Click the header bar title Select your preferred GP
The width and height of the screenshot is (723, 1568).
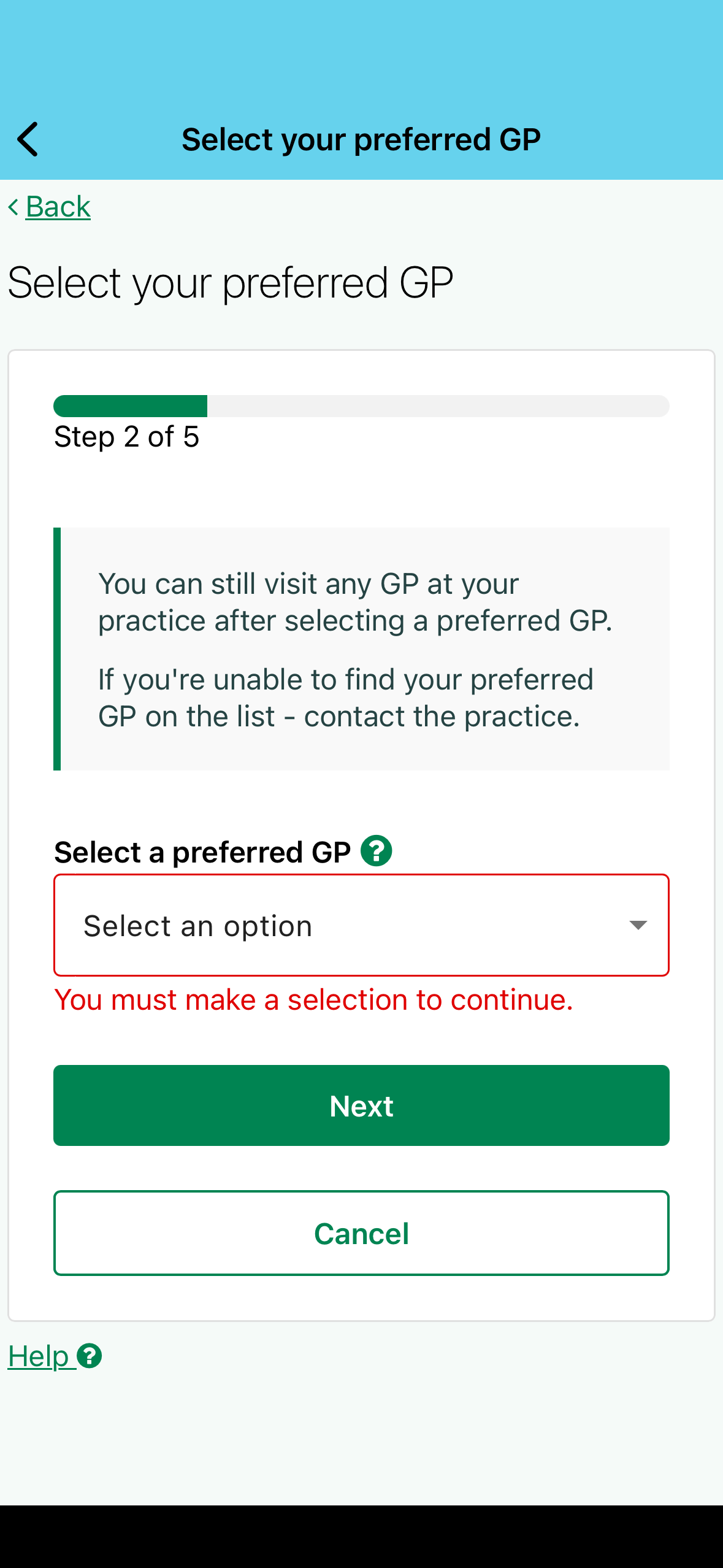[361, 139]
